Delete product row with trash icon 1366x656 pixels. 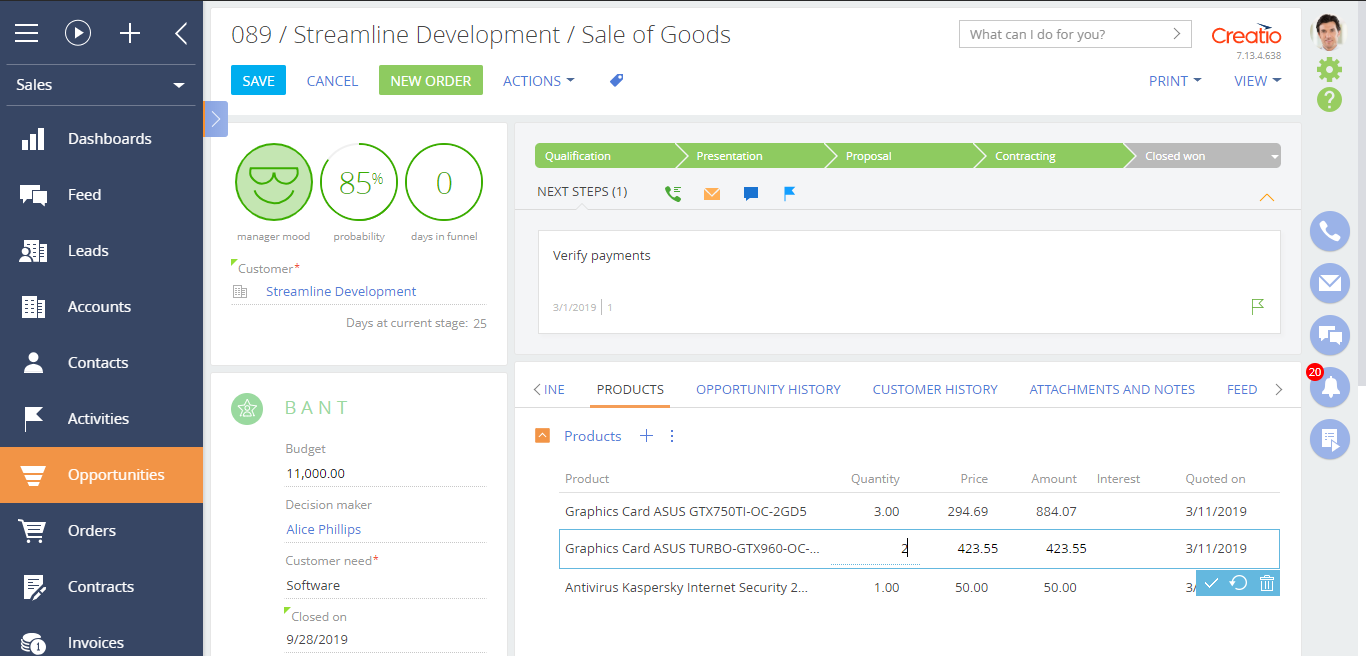coord(1267,583)
